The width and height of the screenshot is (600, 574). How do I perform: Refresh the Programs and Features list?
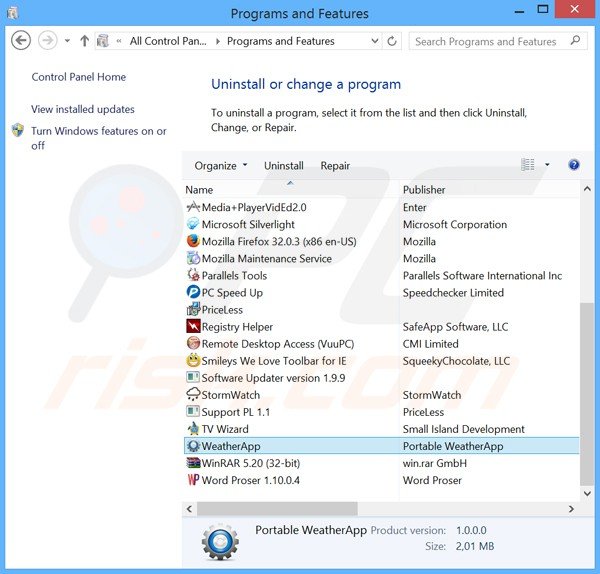392,41
